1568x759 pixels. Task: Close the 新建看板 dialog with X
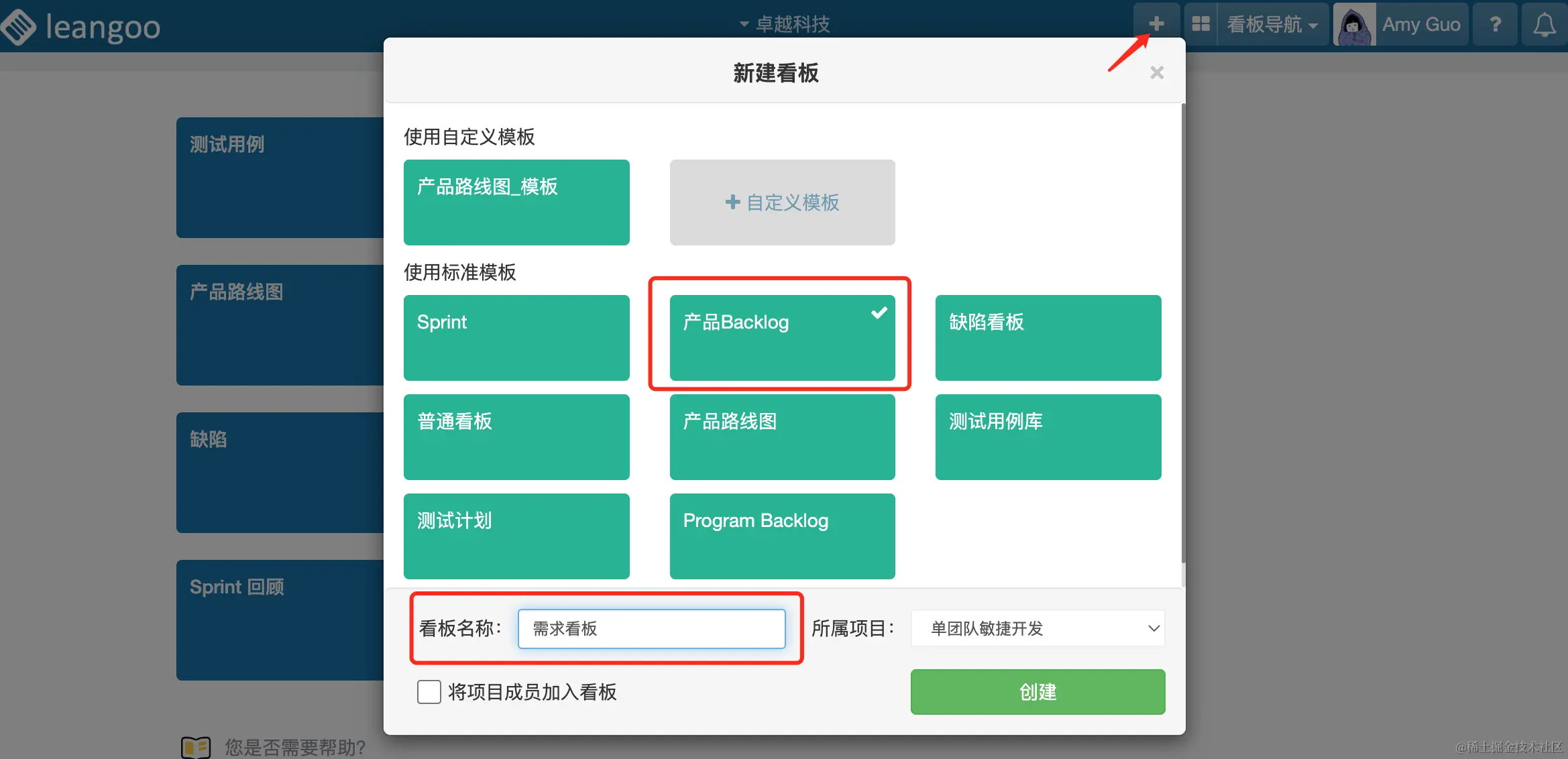click(x=1156, y=72)
